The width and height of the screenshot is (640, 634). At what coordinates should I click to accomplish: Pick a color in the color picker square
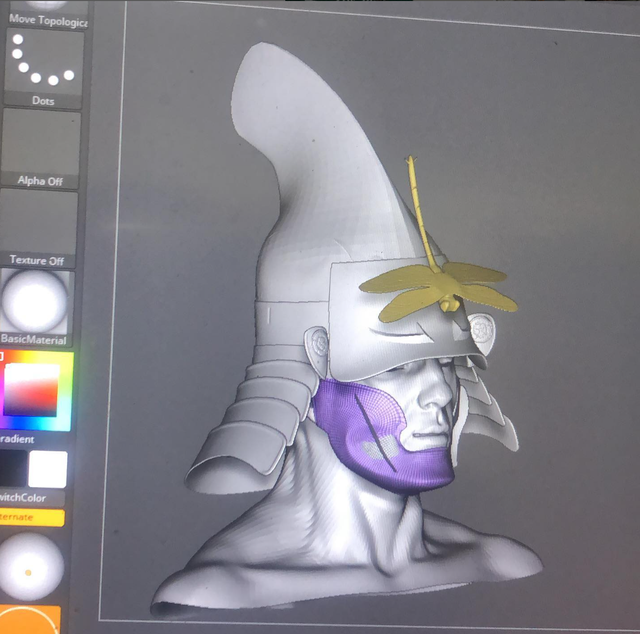[x=32, y=389]
